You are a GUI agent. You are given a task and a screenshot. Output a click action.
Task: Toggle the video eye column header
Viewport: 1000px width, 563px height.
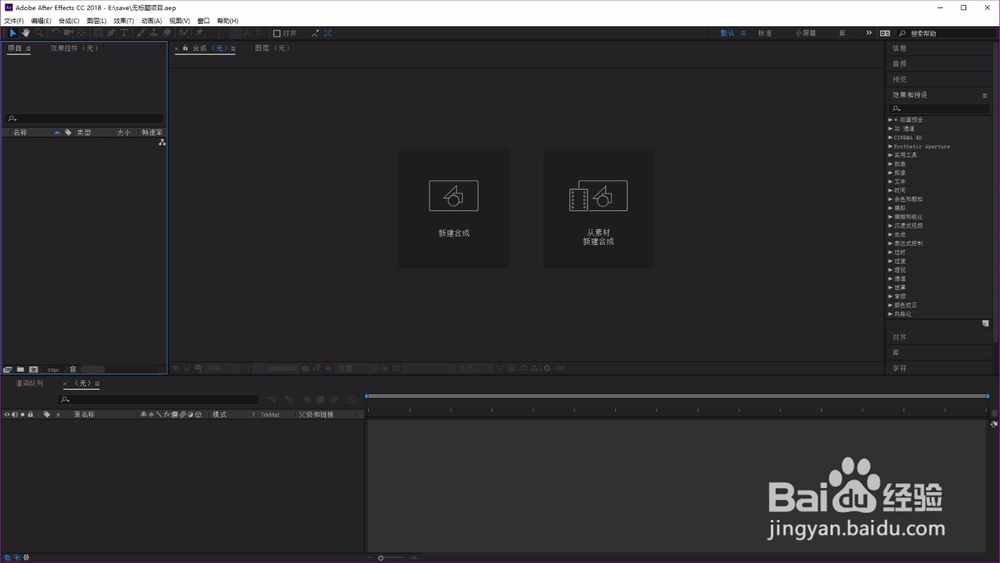point(7,414)
